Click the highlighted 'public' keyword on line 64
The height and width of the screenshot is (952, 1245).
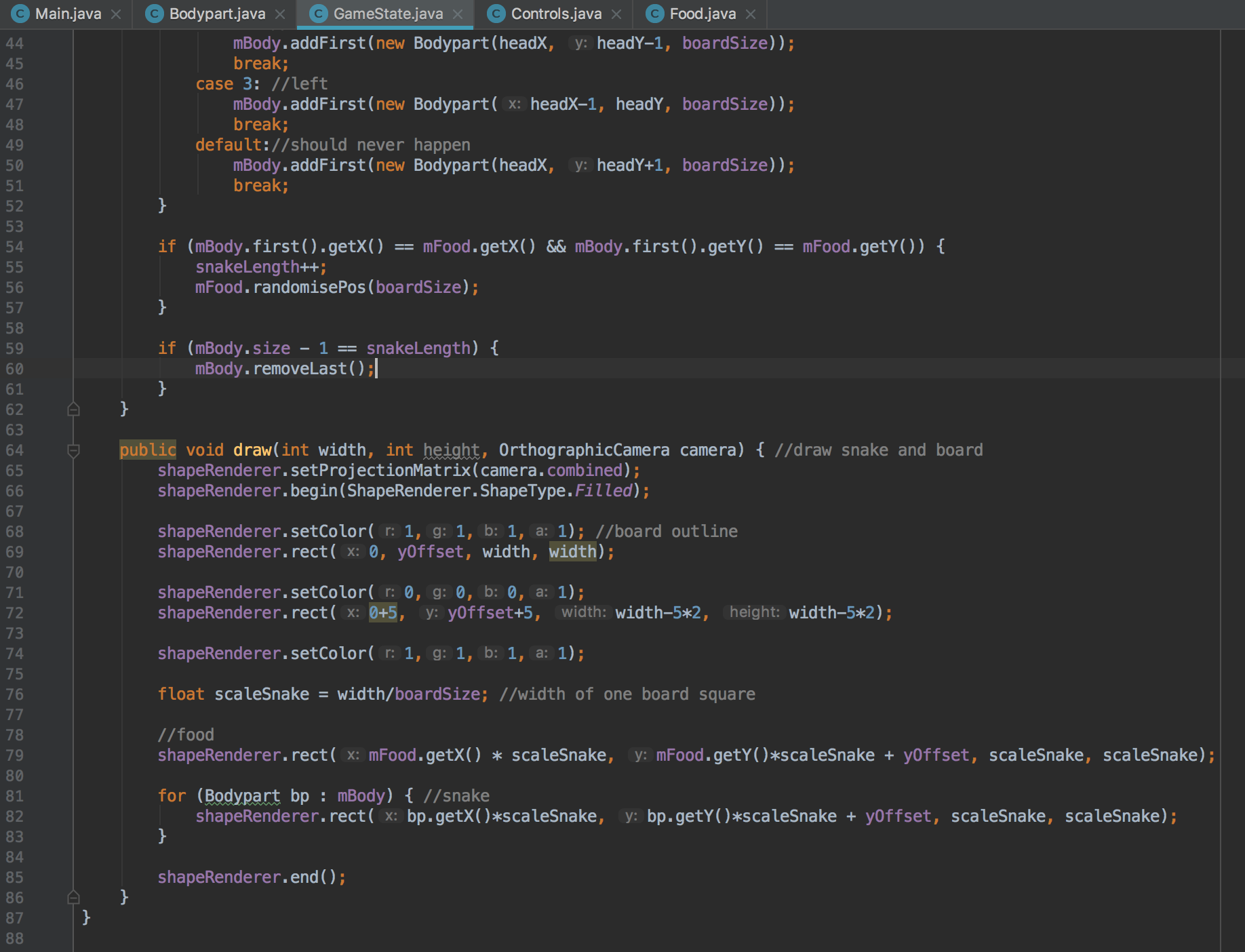click(x=148, y=450)
